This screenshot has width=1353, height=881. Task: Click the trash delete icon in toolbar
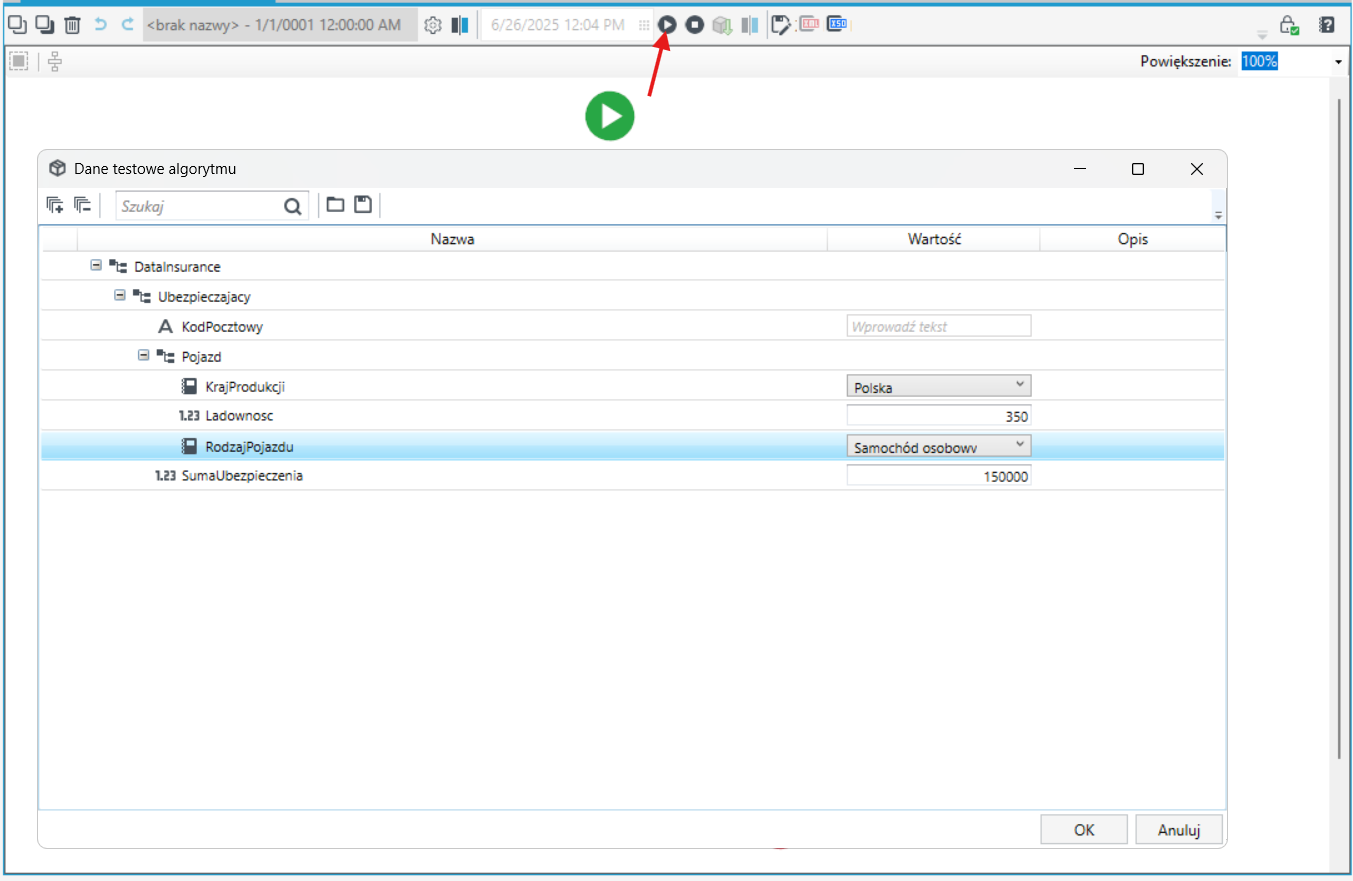click(x=72, y=25)
